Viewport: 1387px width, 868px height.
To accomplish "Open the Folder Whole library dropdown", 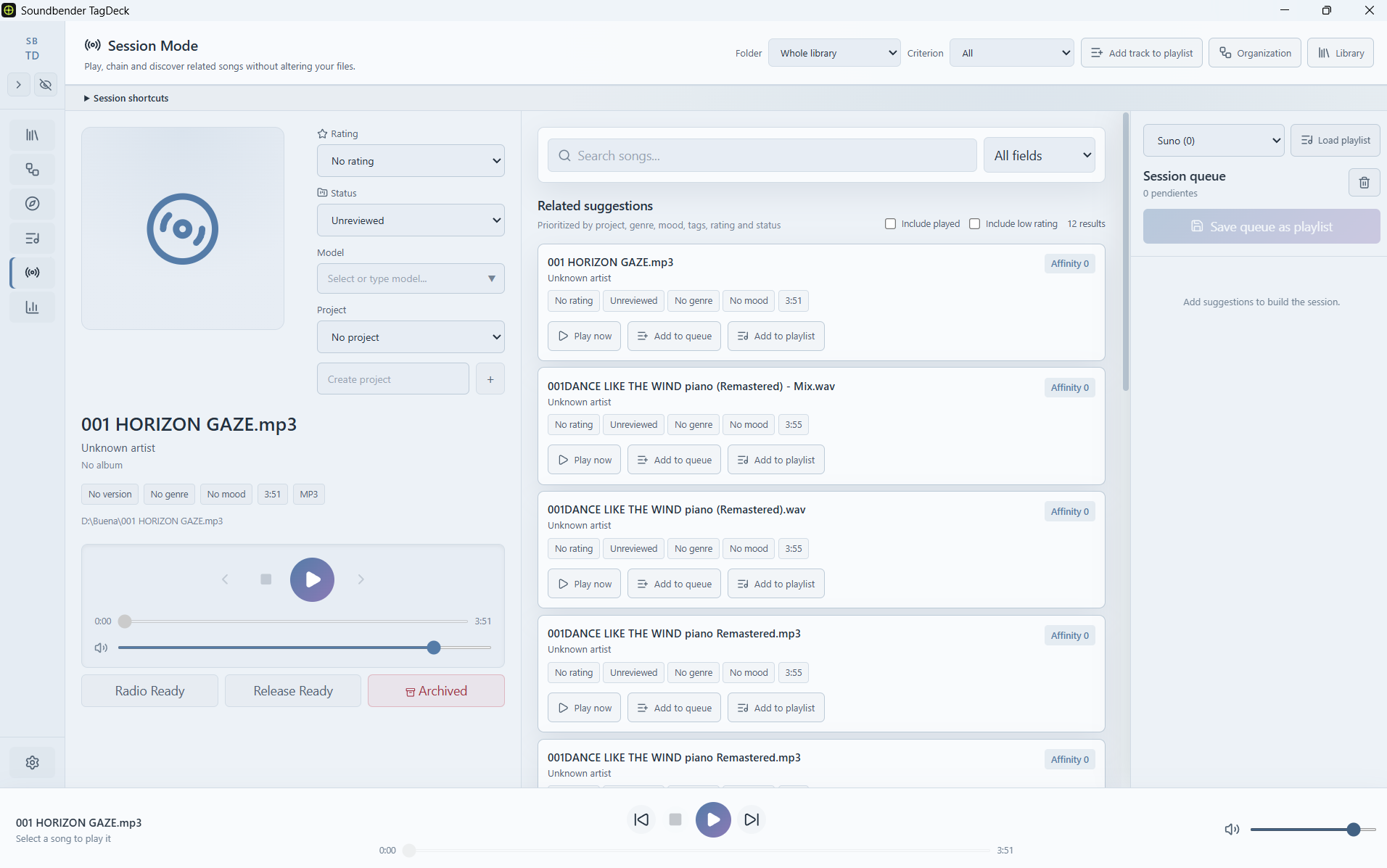I will pyautogui.click(x=834, y=53).
